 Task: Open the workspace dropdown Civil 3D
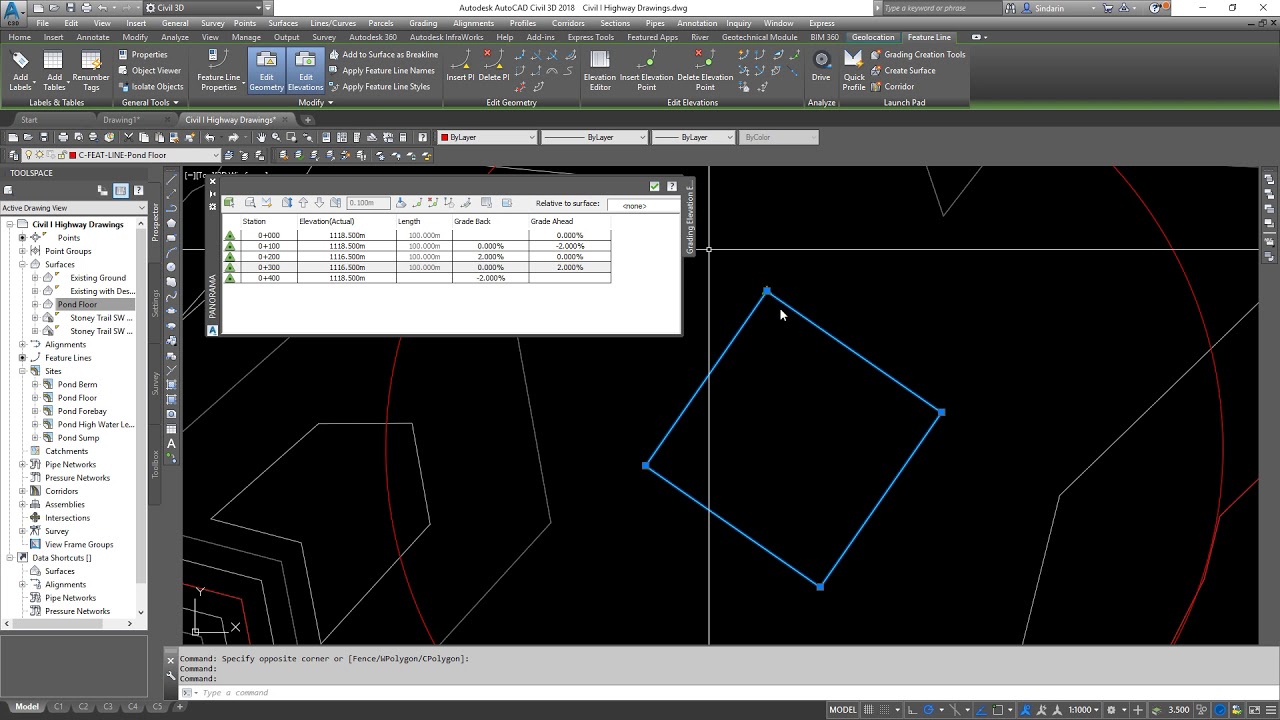pyautogui.click(x=205, y=8)
